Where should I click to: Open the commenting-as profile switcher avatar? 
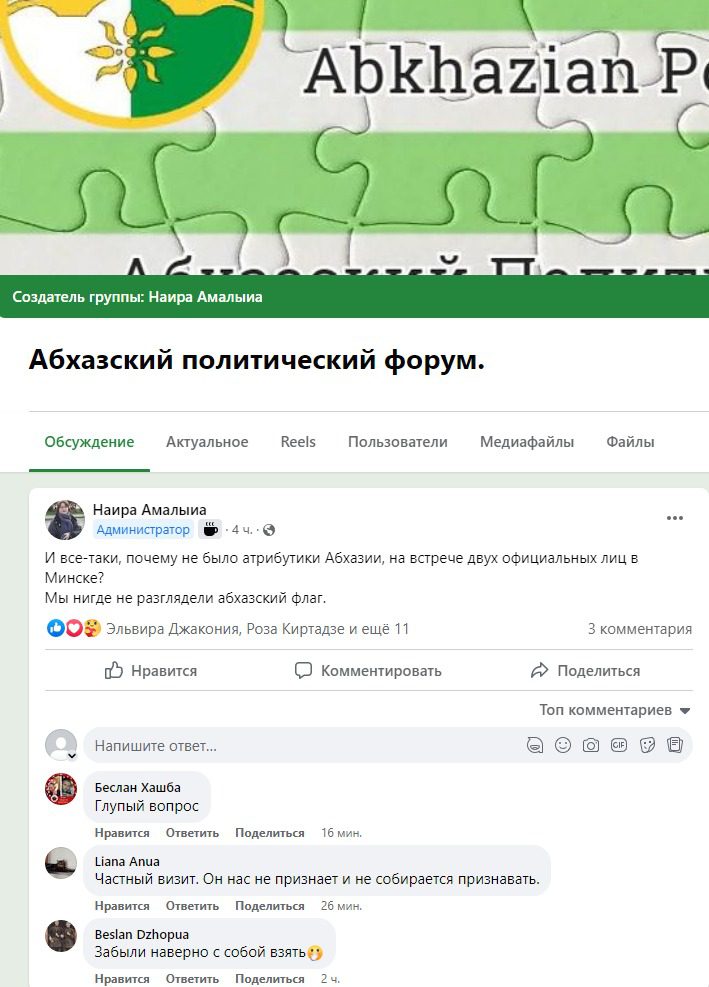click(61, 745)
